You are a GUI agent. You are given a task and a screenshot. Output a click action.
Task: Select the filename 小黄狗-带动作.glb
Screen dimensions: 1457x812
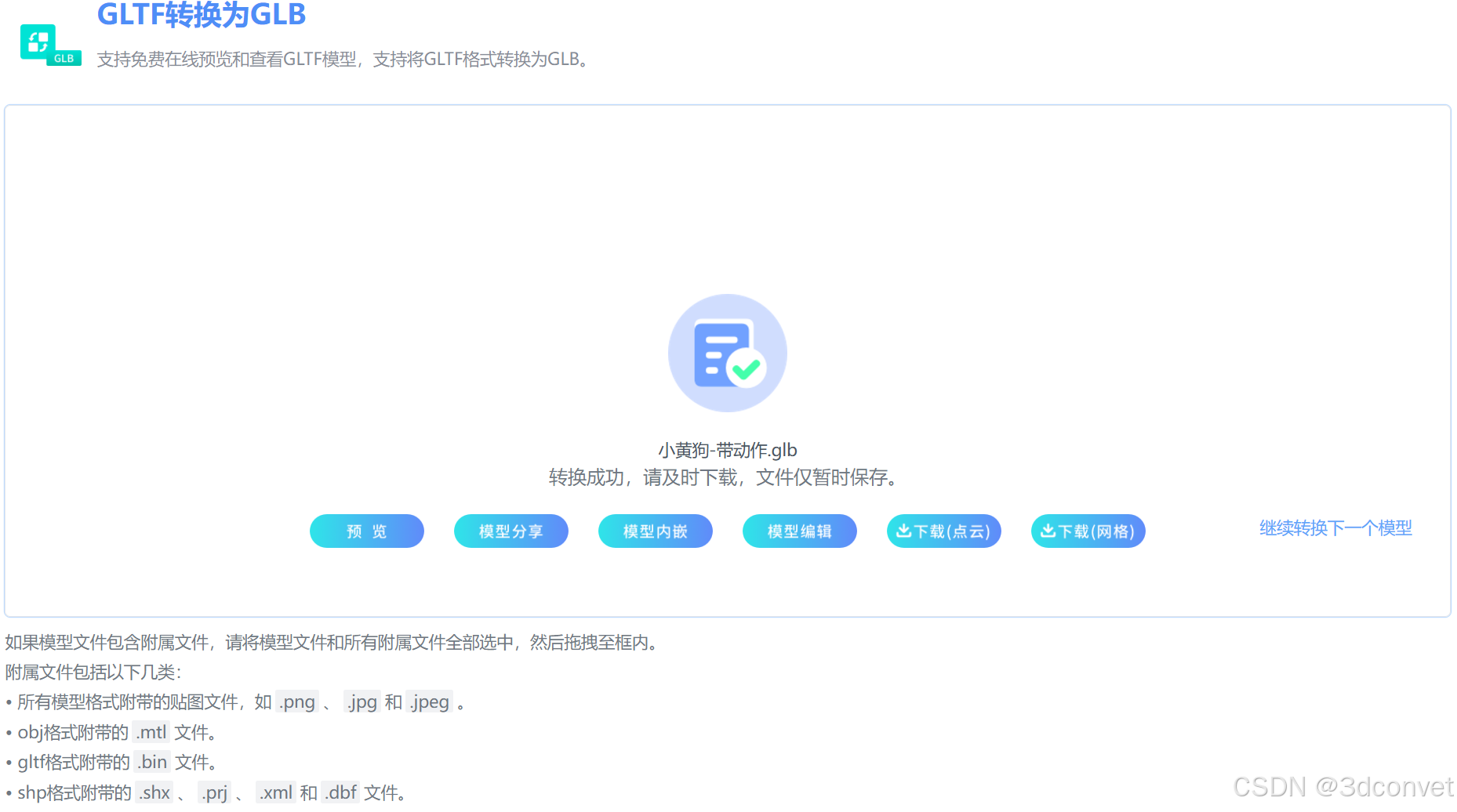click(x=727, y=450)
